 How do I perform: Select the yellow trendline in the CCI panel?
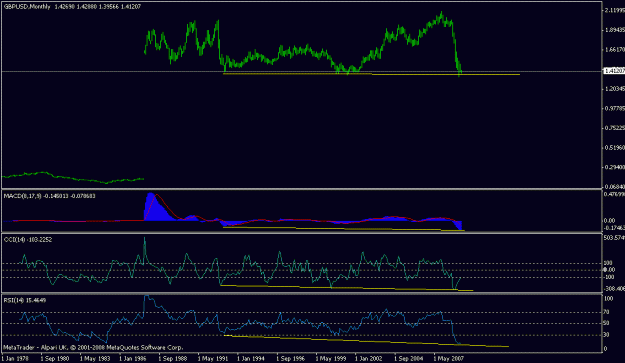346,288
